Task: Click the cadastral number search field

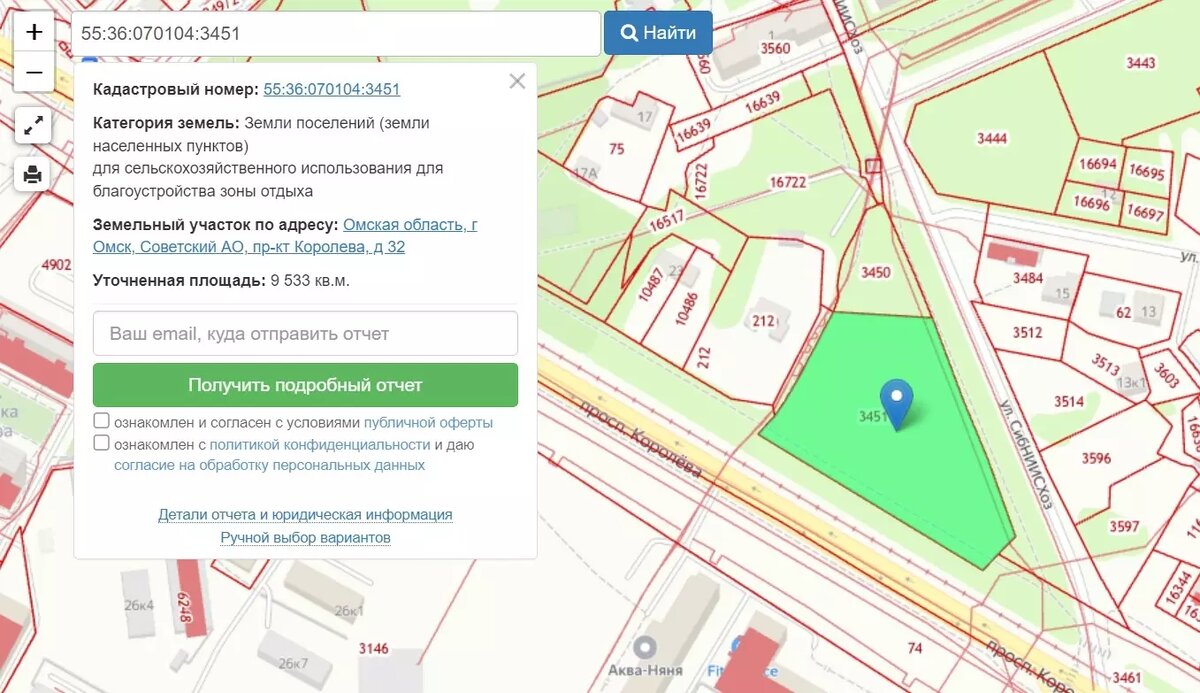Action: point(337,32)
